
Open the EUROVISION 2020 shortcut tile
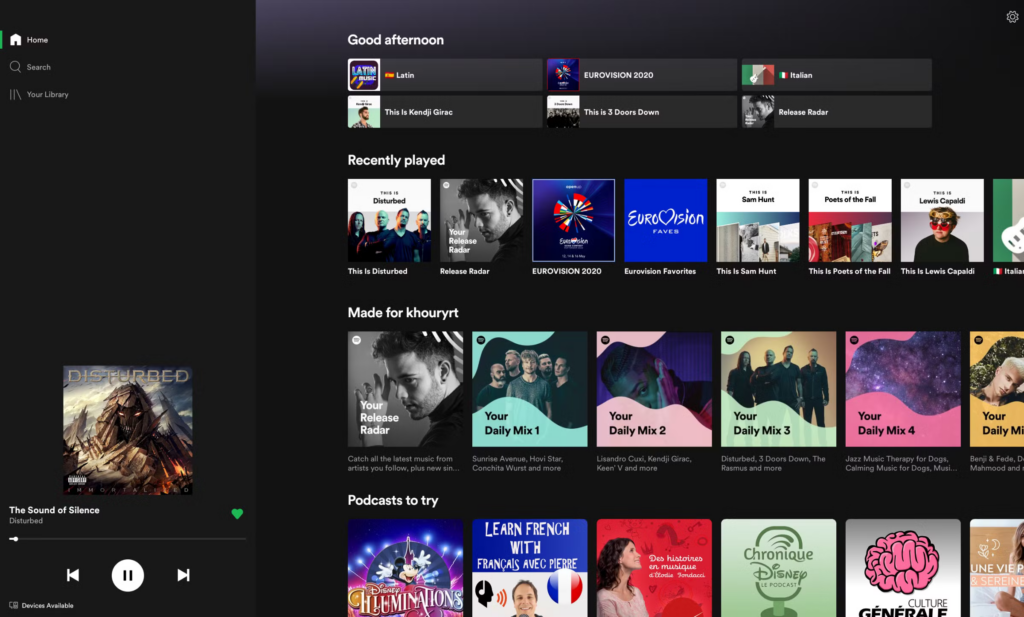(x=641, y=75)
